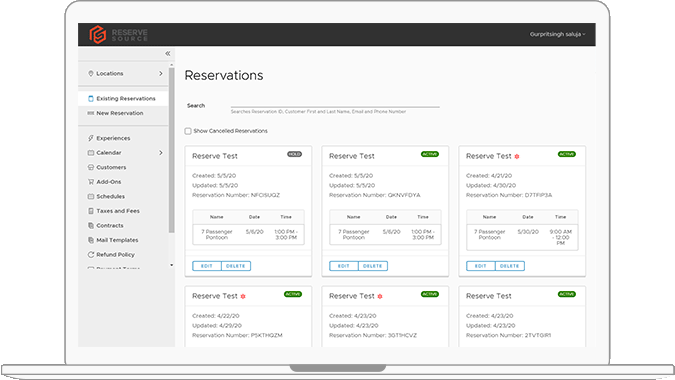
Task: Delete reservation D7TFIP3A
Action: pos(510,266)
